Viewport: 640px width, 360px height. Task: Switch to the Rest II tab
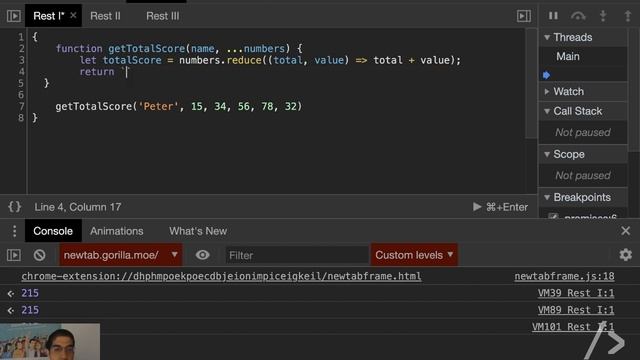coord(105,16)
